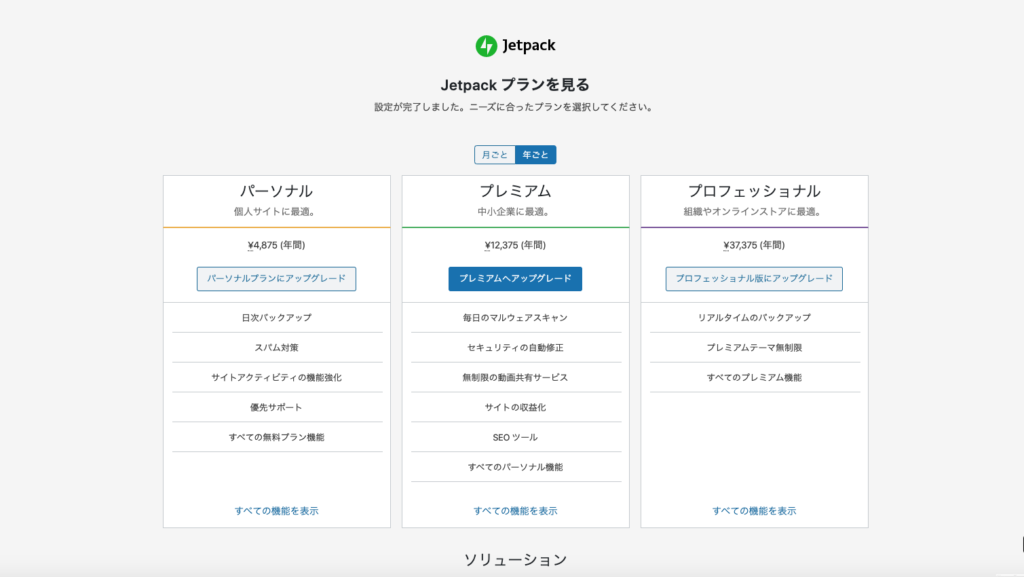Viewport: 1024px width, 577px height.
Task: Click the 日次バックアップ feature row
Action: pos(277,318)
